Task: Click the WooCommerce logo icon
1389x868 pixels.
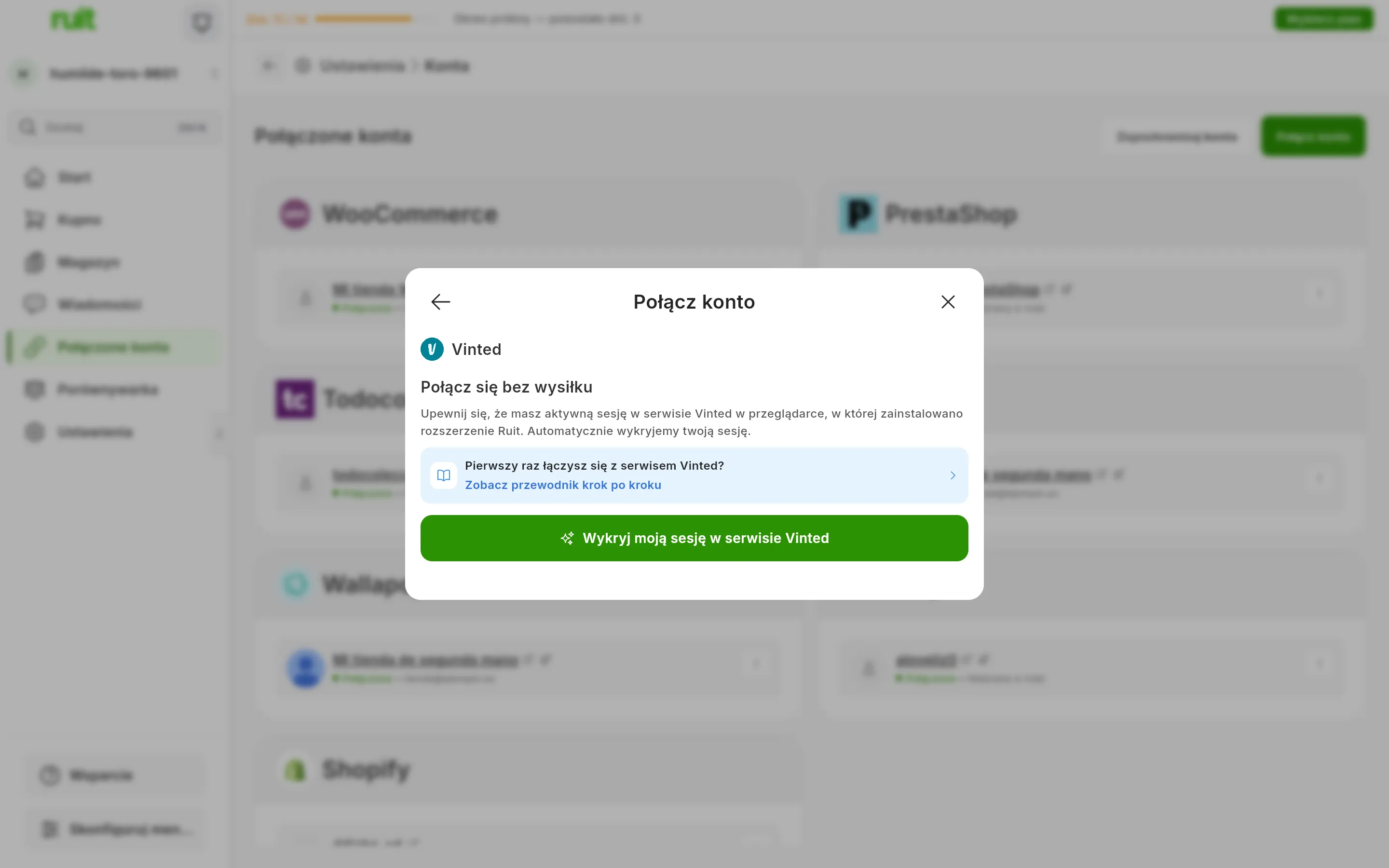Action: tap(295, 214)
